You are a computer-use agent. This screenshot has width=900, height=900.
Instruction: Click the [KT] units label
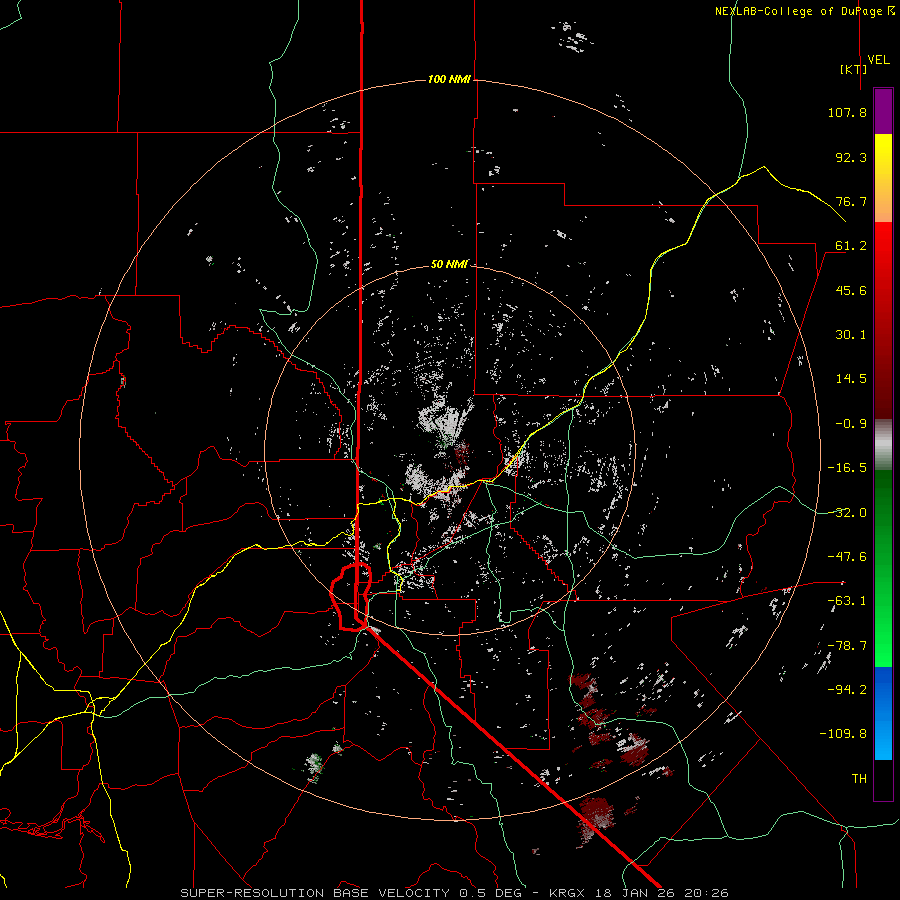coord(853,69)
